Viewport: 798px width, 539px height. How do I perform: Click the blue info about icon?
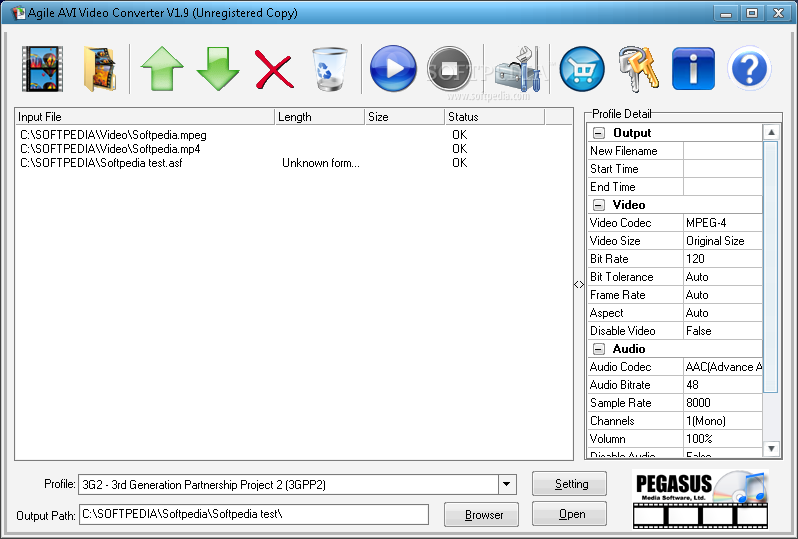[693, 69]
